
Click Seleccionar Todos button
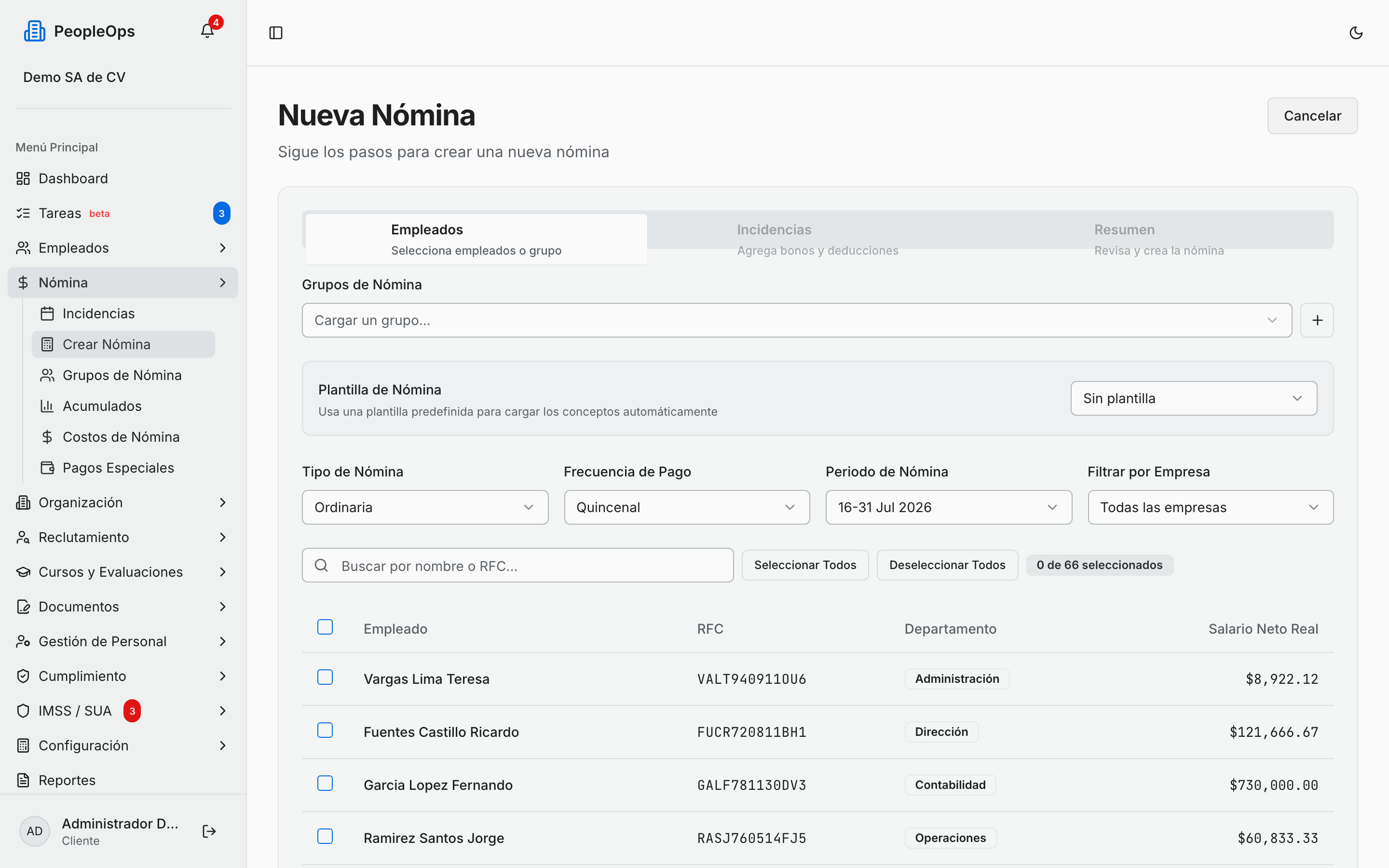(x=804, y=565)
